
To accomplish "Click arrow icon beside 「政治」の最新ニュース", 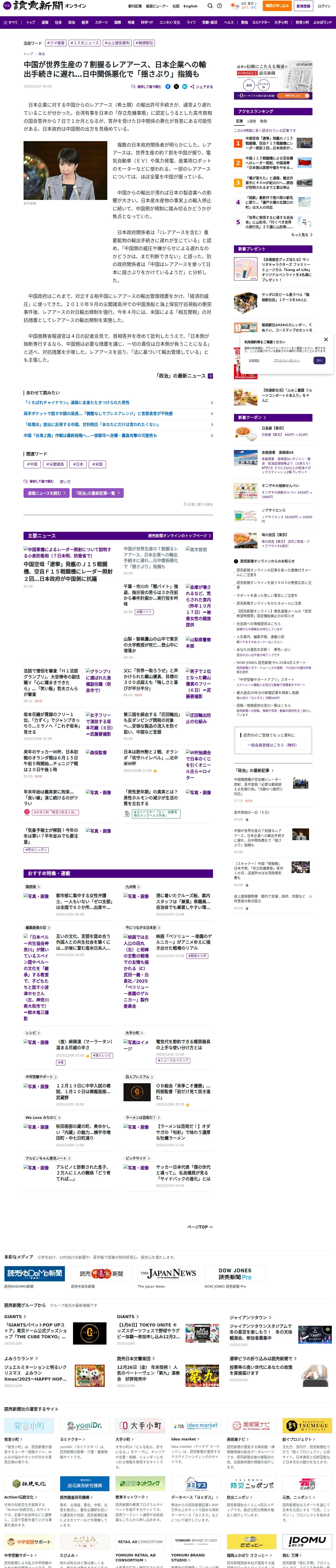I will coord(210,376).
